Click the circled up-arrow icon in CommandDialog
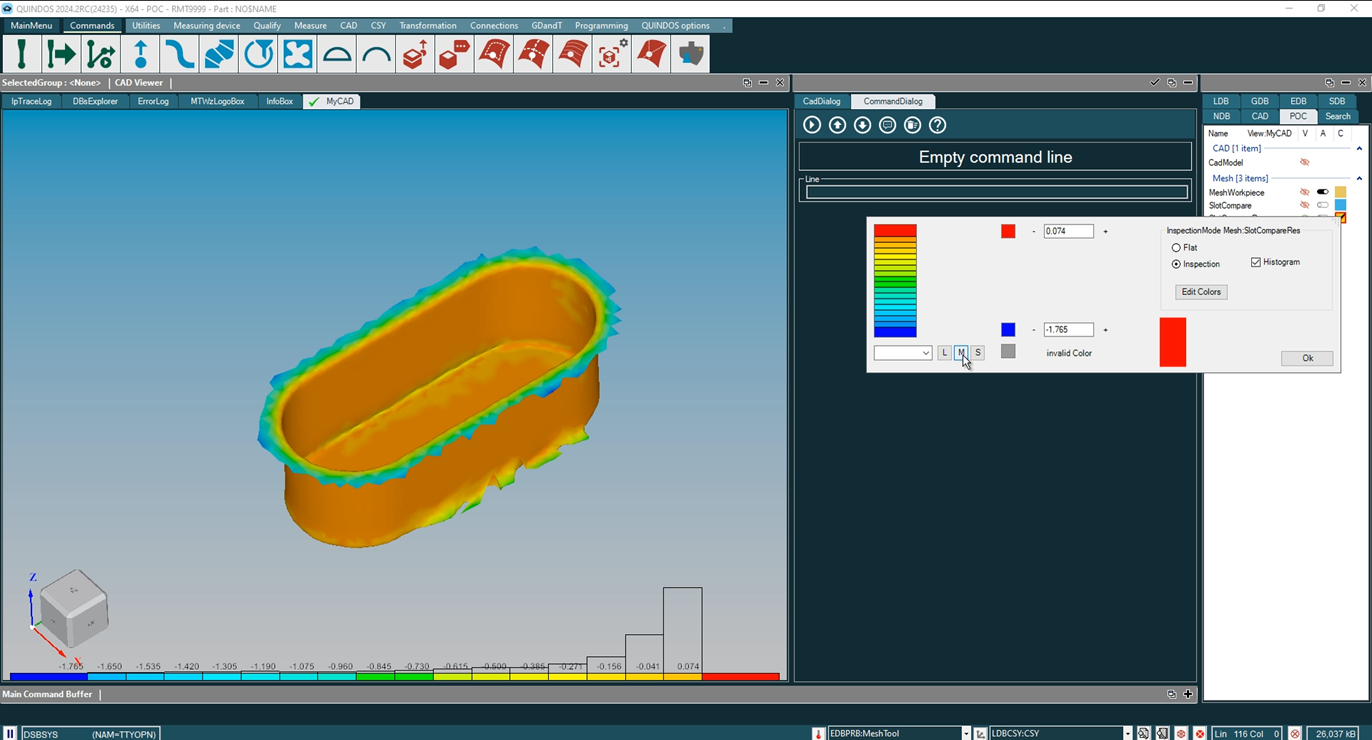 [x=837, y=125]
